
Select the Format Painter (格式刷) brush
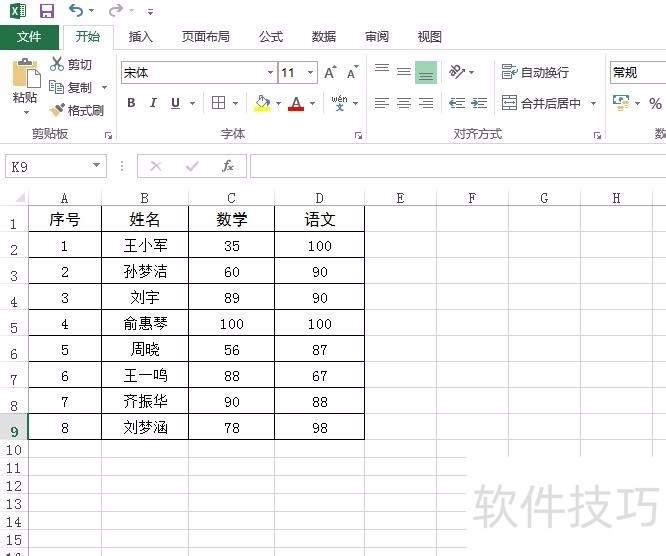pos(57,110)
